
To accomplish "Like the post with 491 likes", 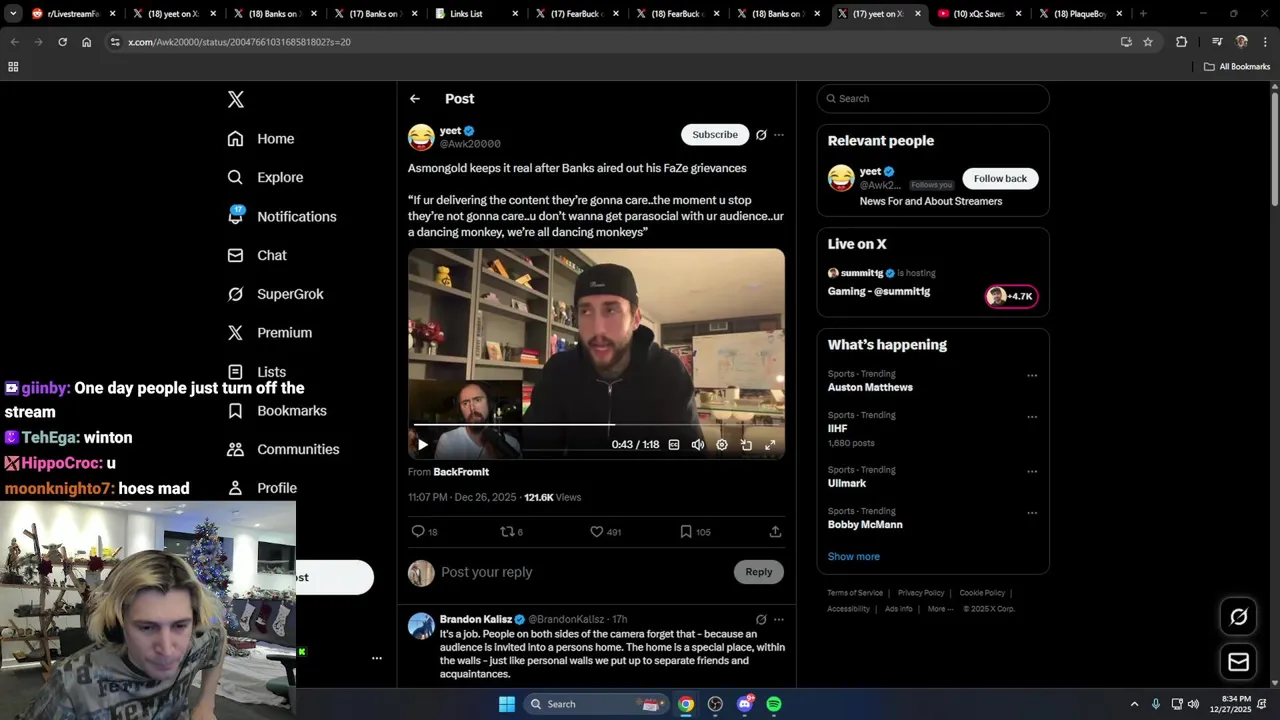I will (x=605, y=532).
